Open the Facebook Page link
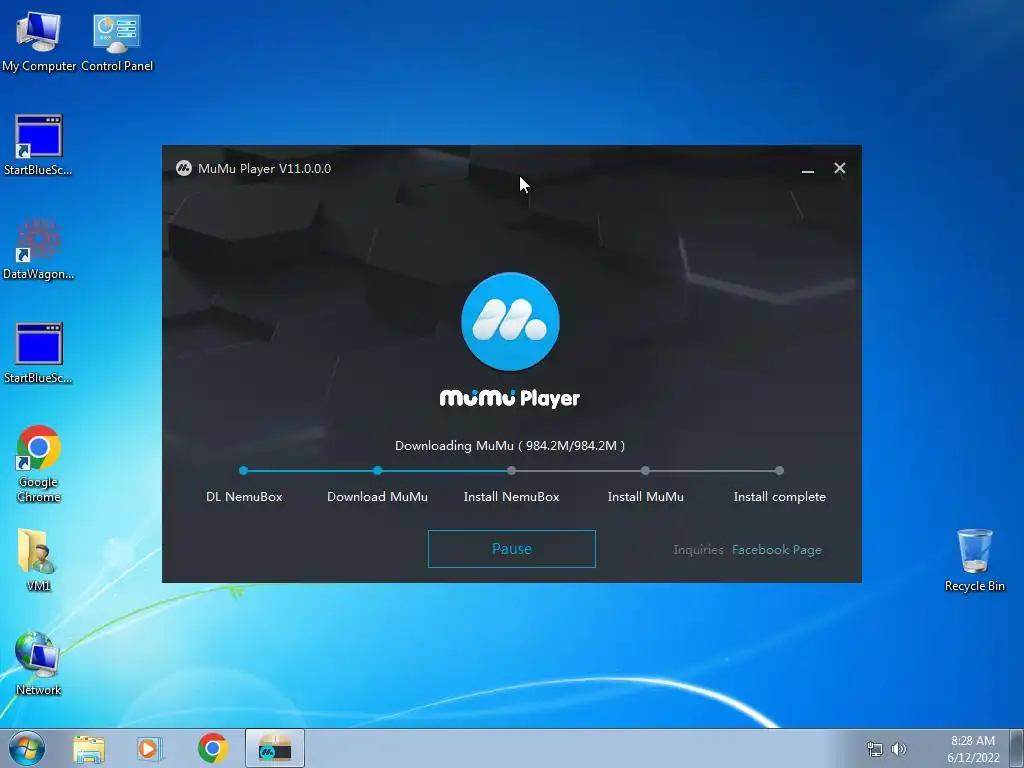Screen dimensions: 1024x768 click(x=776, y=550)
